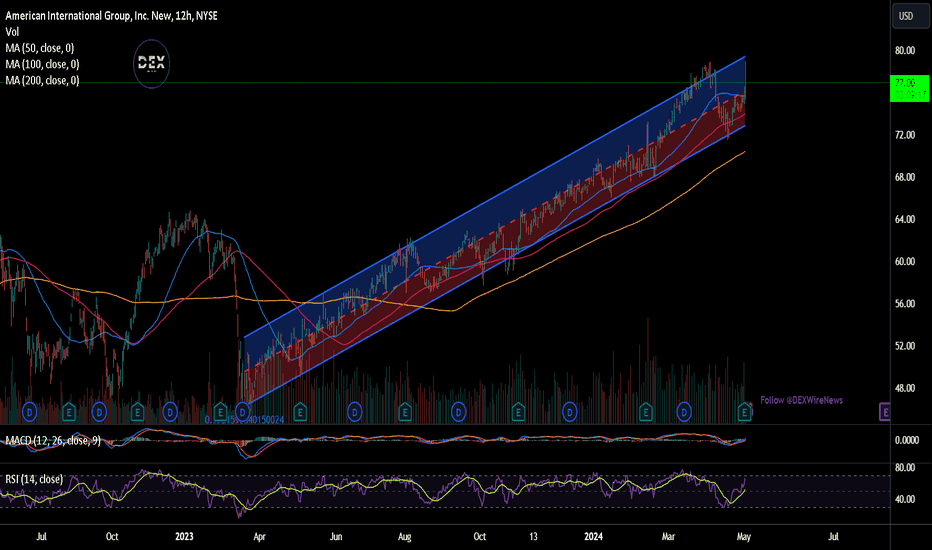The height and width of the screenshot is (550, 932).
Task: Click the dividend marker before Jul 2022
Action: coord(29,411)
